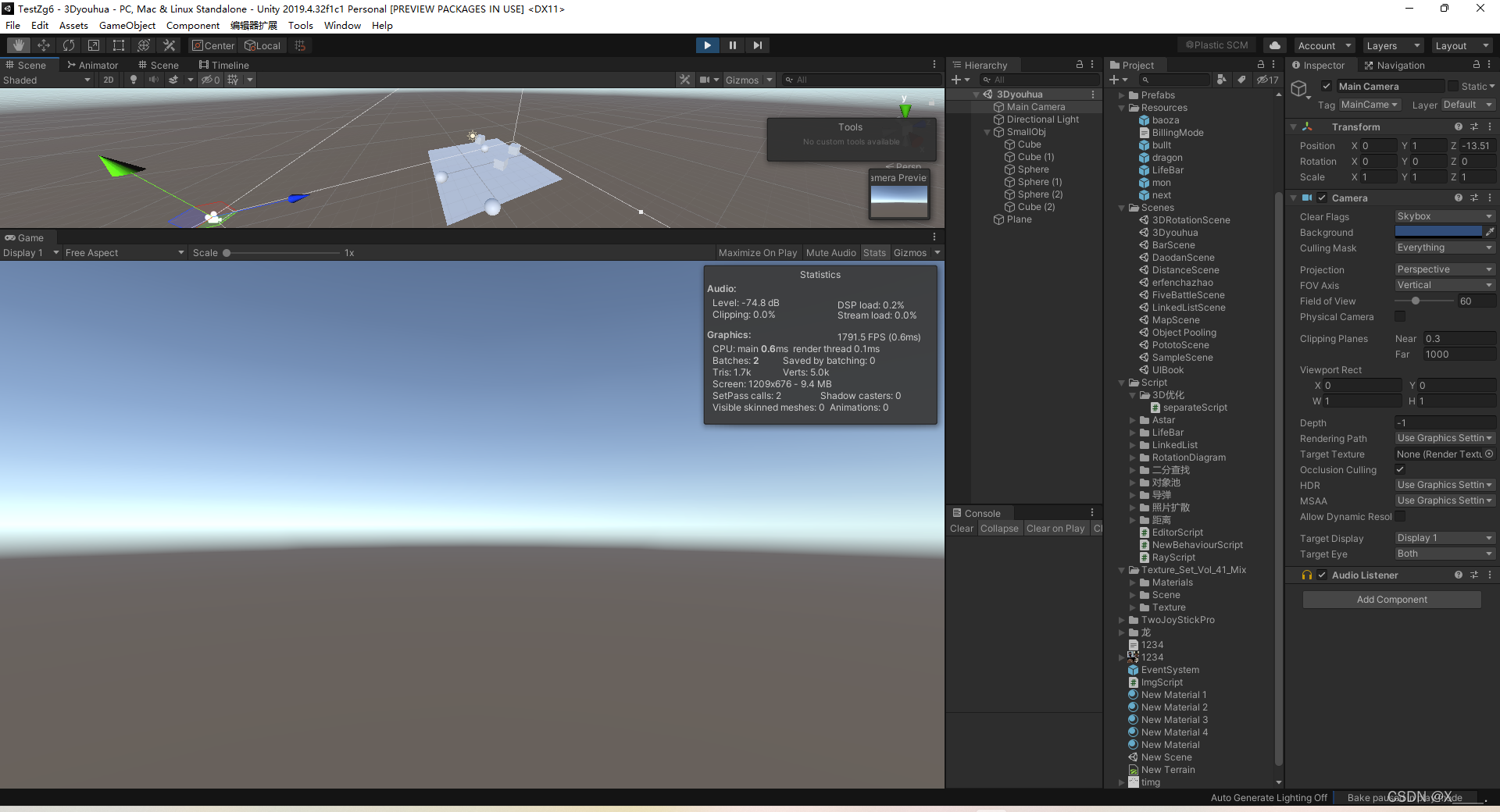
Task: Expand Prefabs folder in Project
Action: [x=1122, y=95]
